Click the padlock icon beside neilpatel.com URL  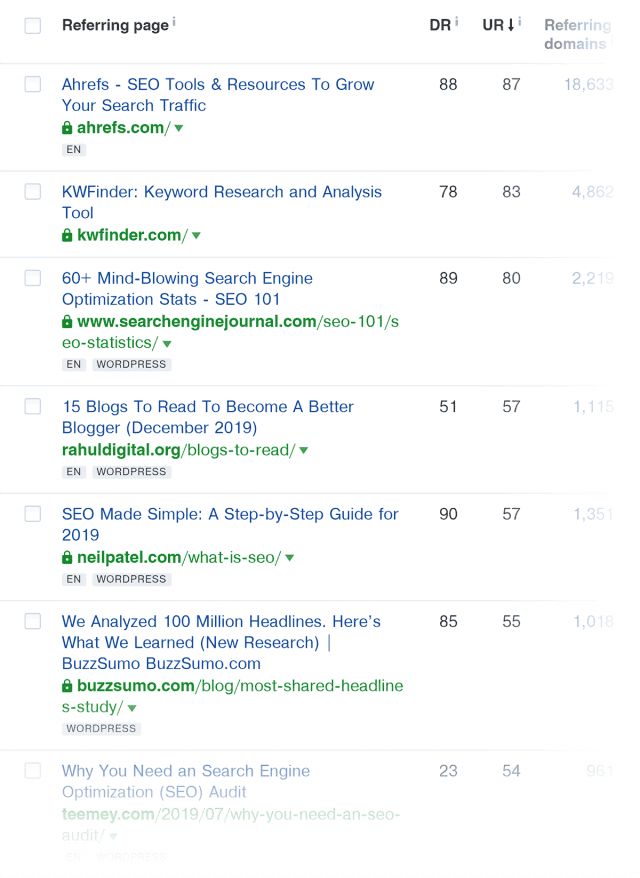(x=67, y=558)
